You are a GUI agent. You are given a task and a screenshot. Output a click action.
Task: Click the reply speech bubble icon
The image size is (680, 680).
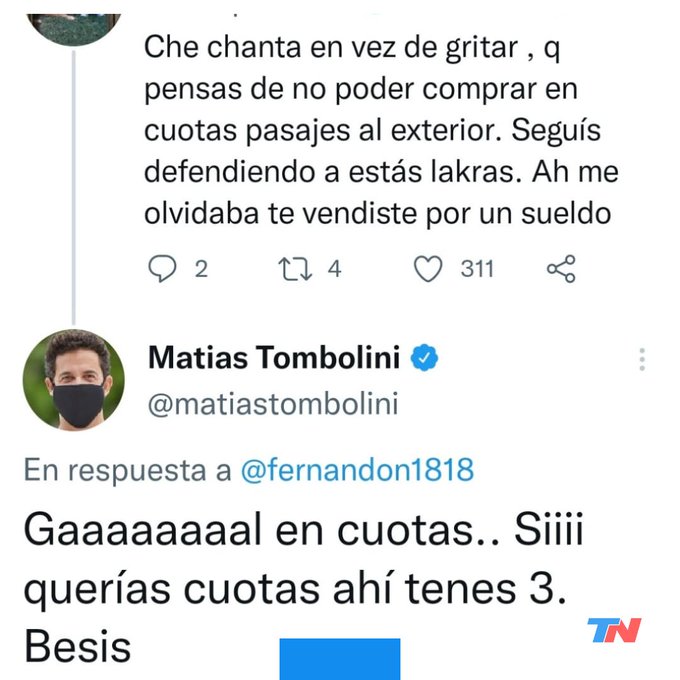(x=162, y=269)
